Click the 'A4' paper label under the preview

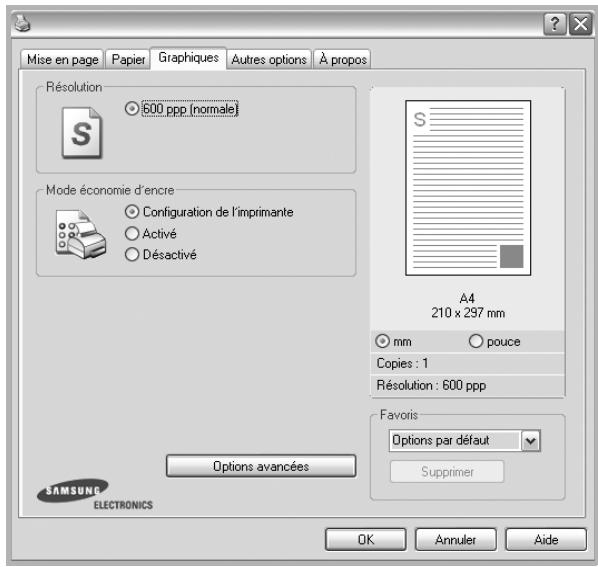[467, 298]
